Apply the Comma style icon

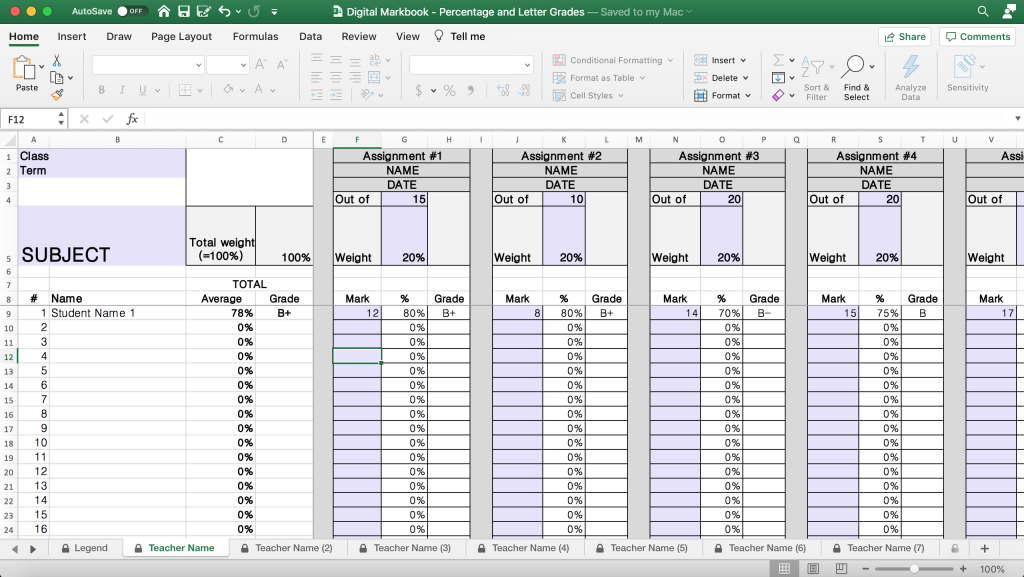(x=470, y=90)
